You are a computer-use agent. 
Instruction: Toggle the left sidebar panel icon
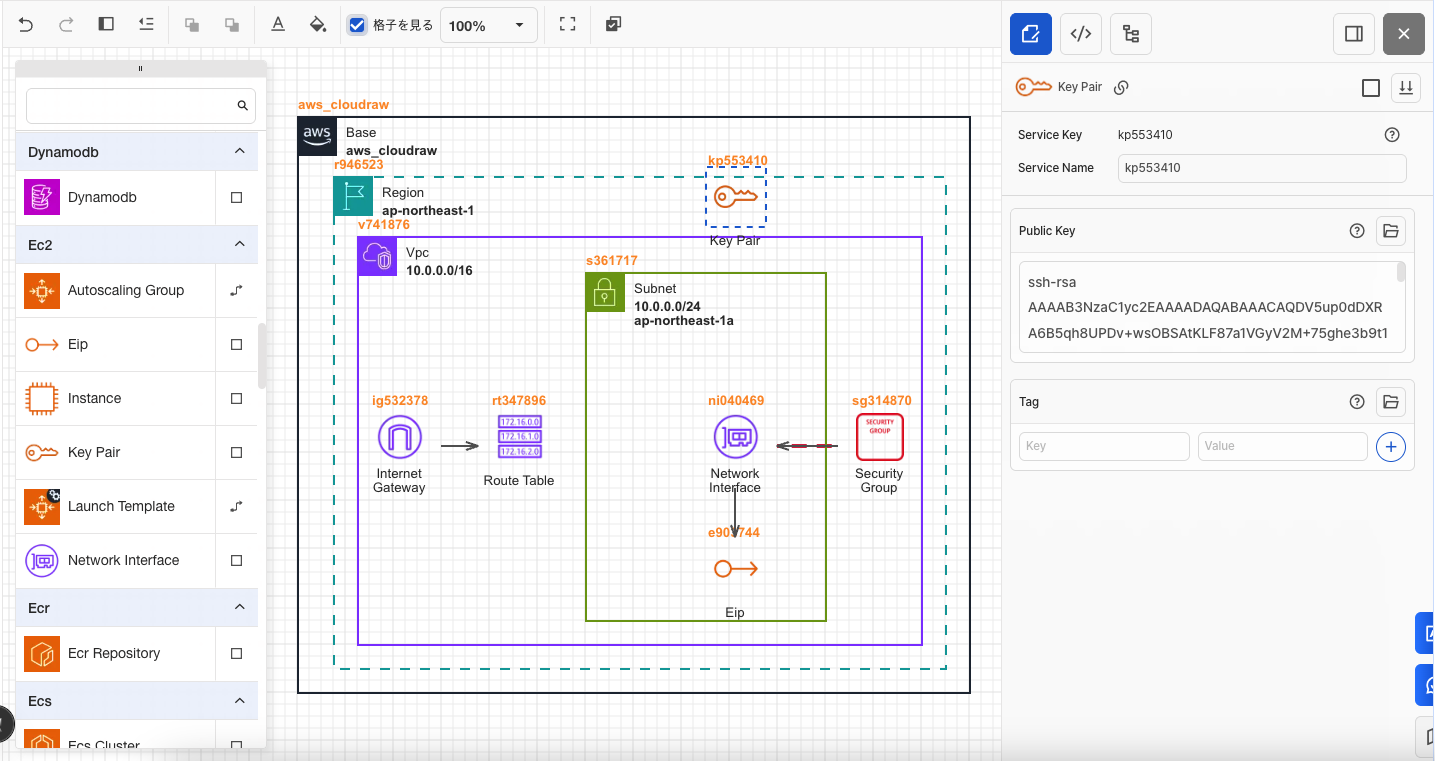pyautogui.click(x=106, y=25)
